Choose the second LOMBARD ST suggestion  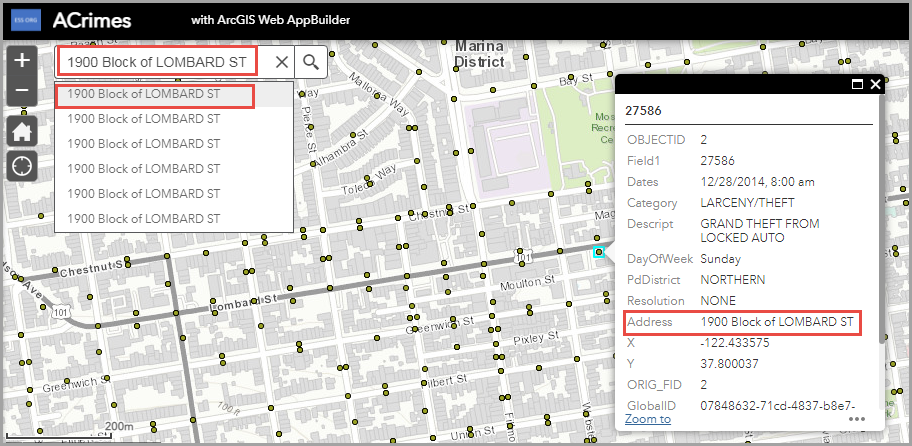tap(144, 118)
